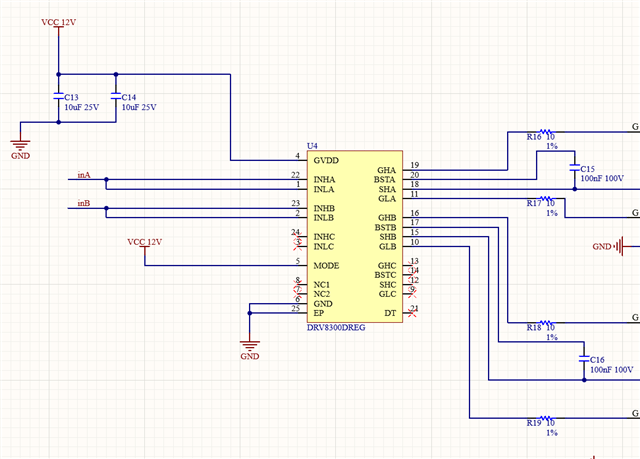Click the junction dot on inB net
The image size is (640, 459).
(106, 208)
